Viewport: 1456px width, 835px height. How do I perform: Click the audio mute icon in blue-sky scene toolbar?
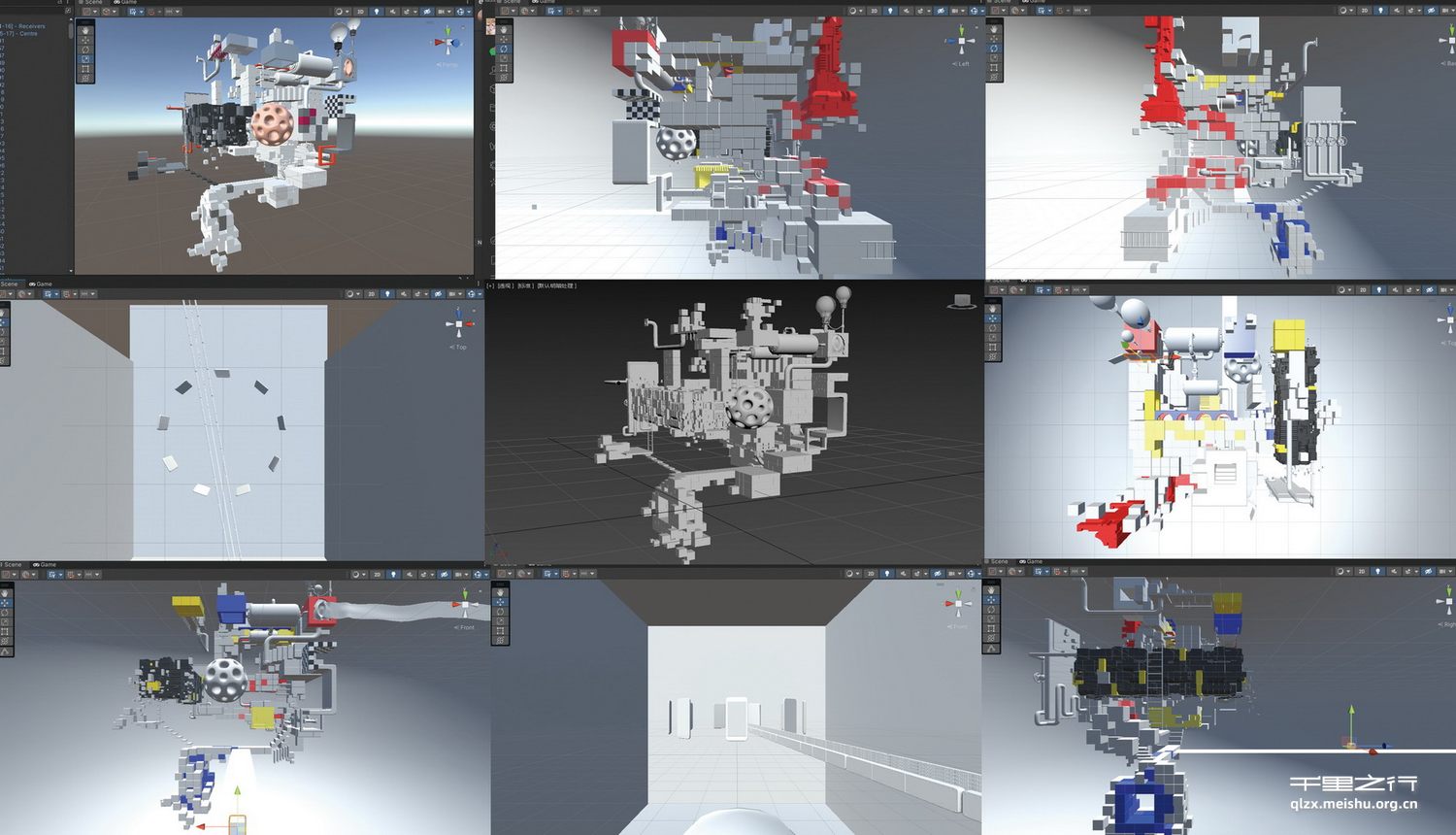coord(393,12)
